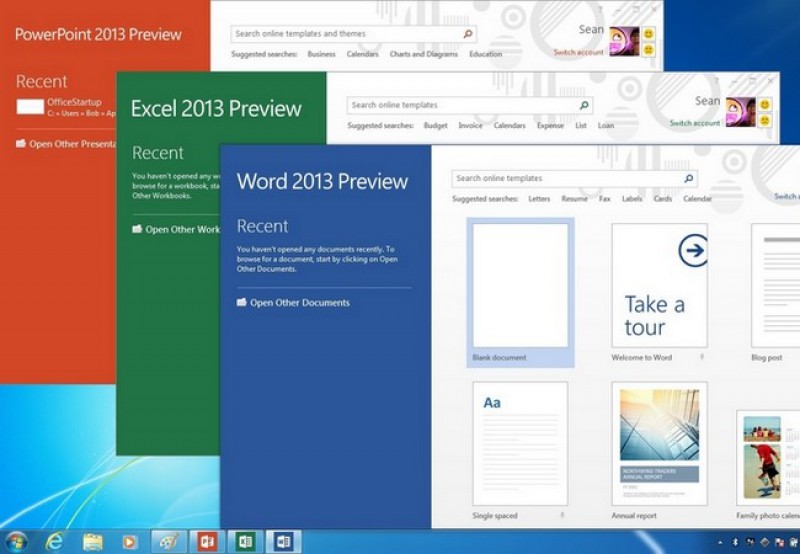This screenshot has width=800, height=554.
Task: Click the Excel template search magnifier icon
Action: point(584,105)
